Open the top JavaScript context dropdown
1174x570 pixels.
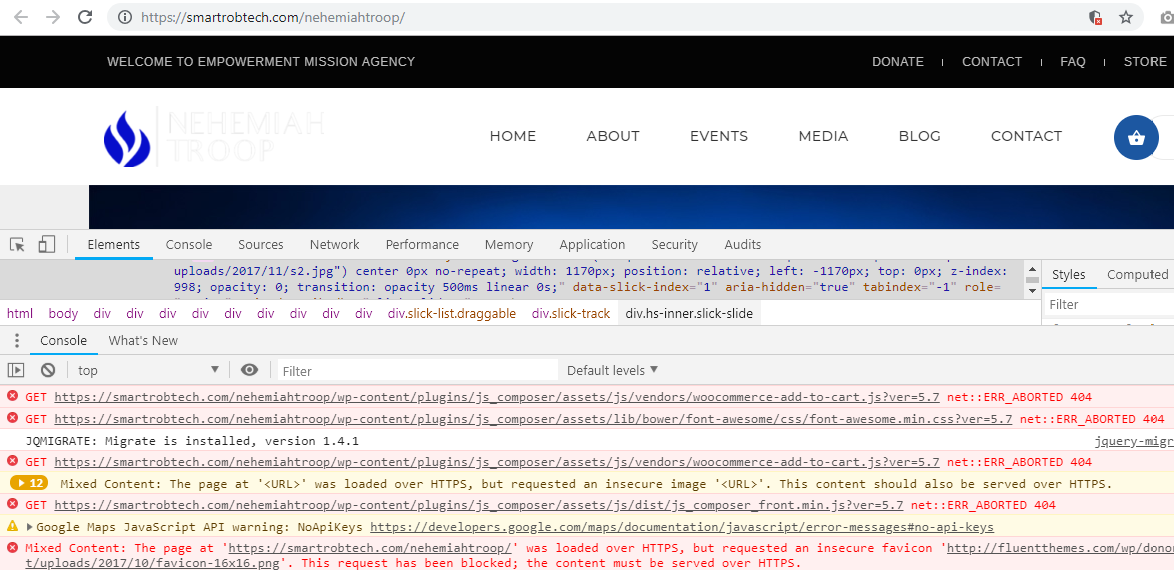click(x=148, y=370)
